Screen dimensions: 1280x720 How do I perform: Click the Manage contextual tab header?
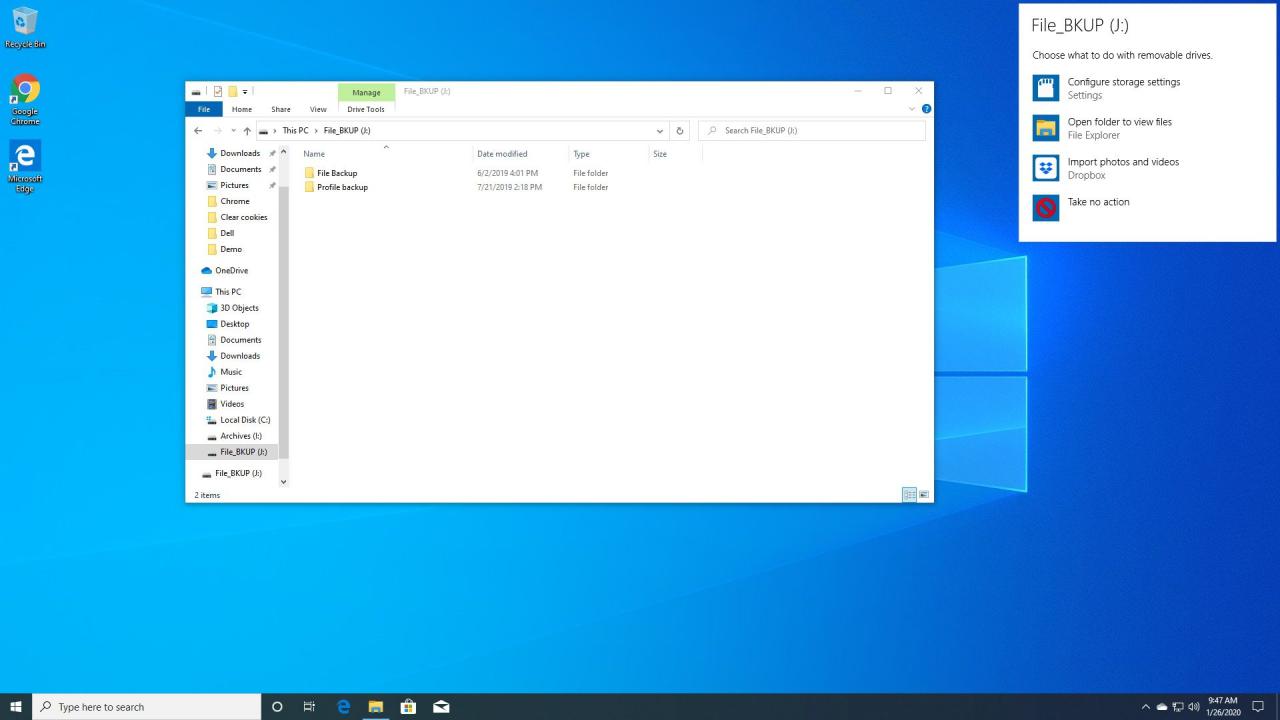tap(366, 92)
